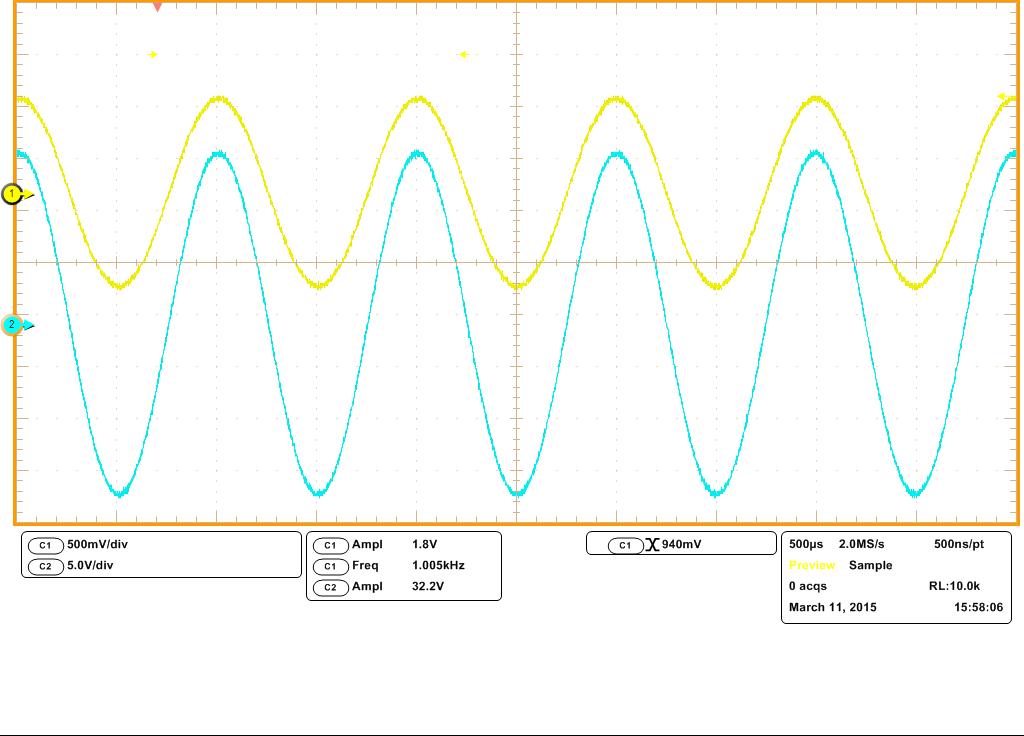Viewport: 1024px width, 736px height.
Task: Select the 500mV/div channel 1 scale text
Action: (x=97, y=544)
